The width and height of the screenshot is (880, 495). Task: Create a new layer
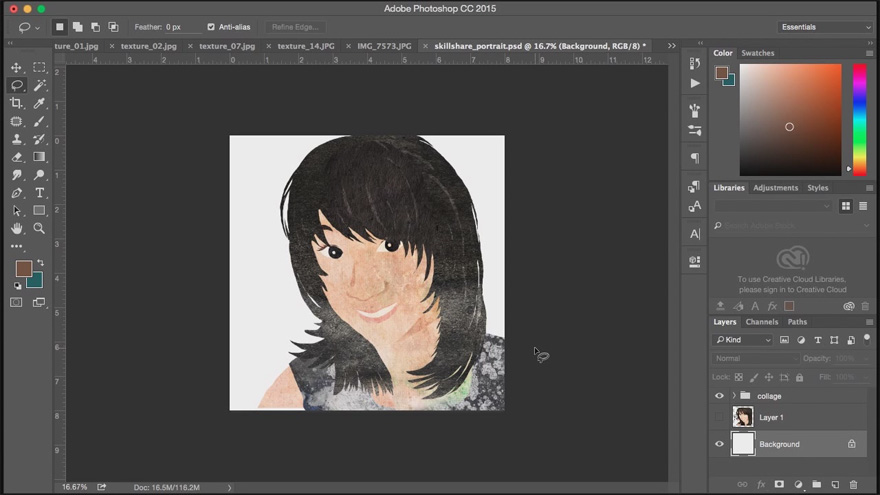pyautogui.click(x=835, y=484)
